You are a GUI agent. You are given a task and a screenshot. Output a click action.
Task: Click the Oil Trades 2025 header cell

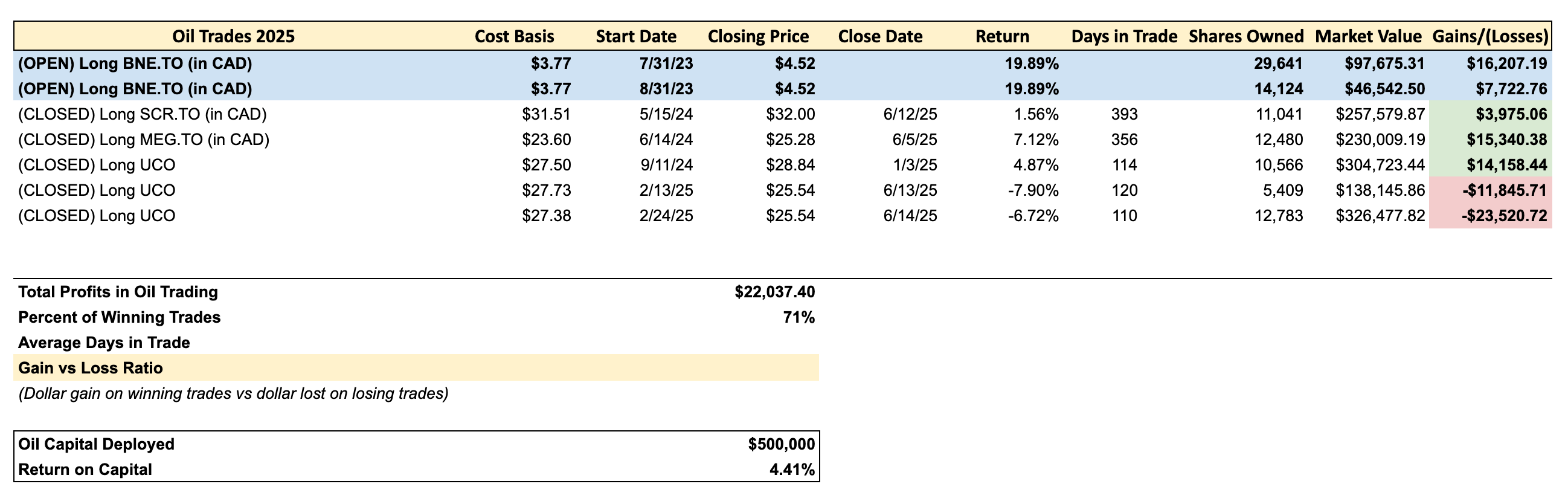[233, 36]
